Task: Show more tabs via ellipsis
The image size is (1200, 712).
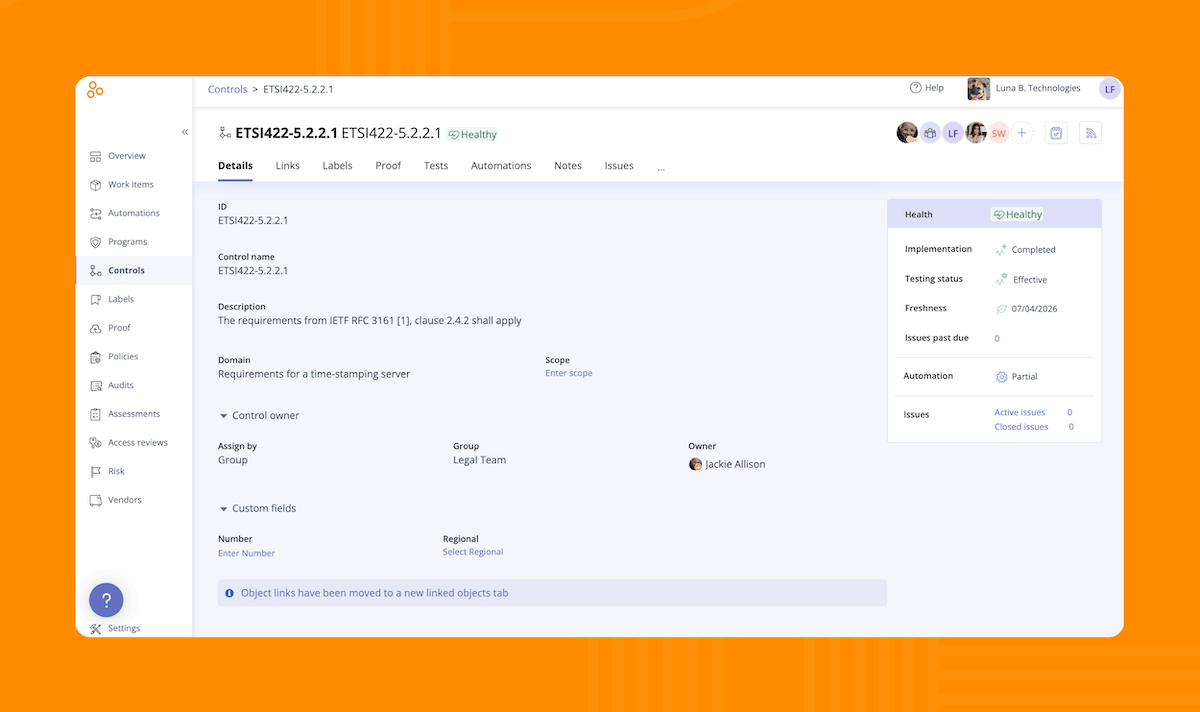Action: pos(661,167)
